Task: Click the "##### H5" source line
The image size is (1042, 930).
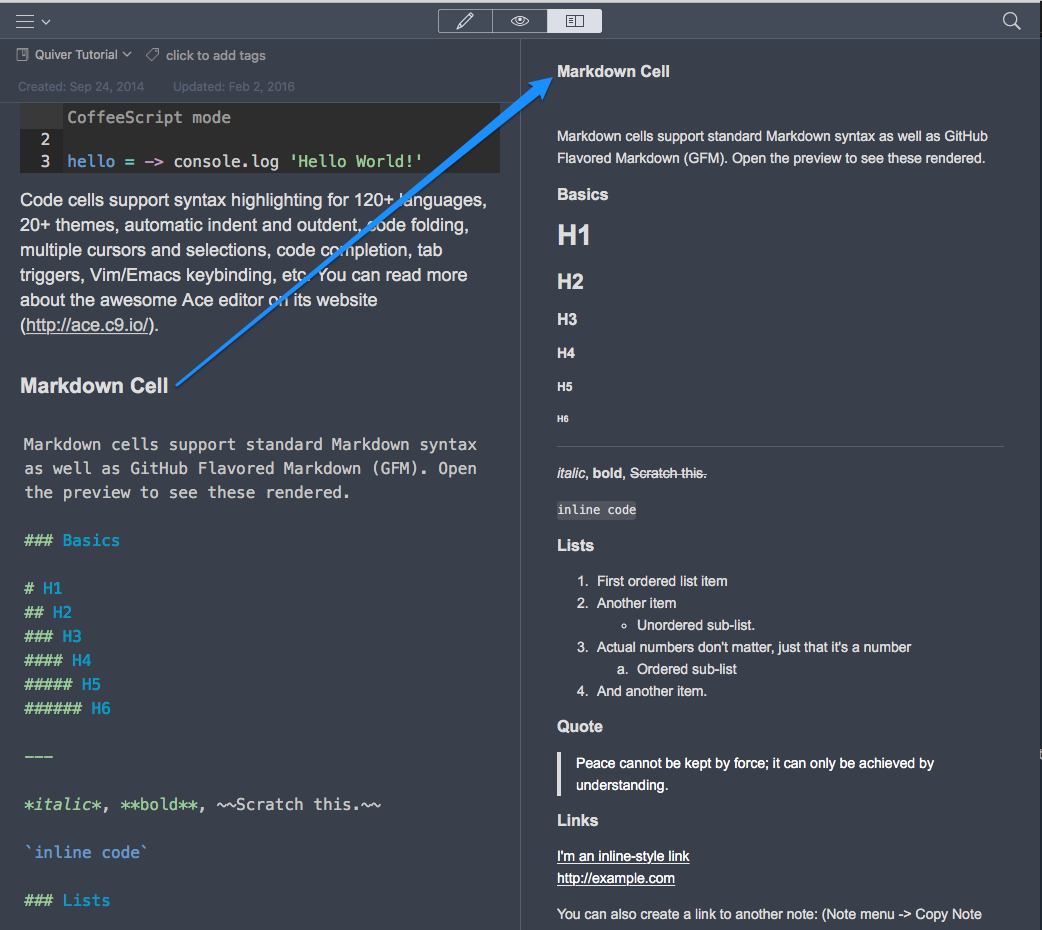Action: (x=62, y=684)
